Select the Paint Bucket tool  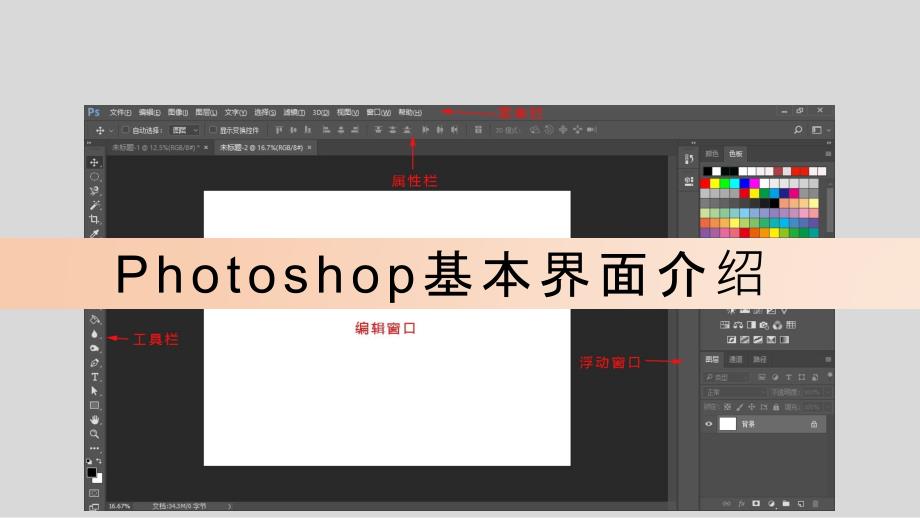[x=94, y=320]
